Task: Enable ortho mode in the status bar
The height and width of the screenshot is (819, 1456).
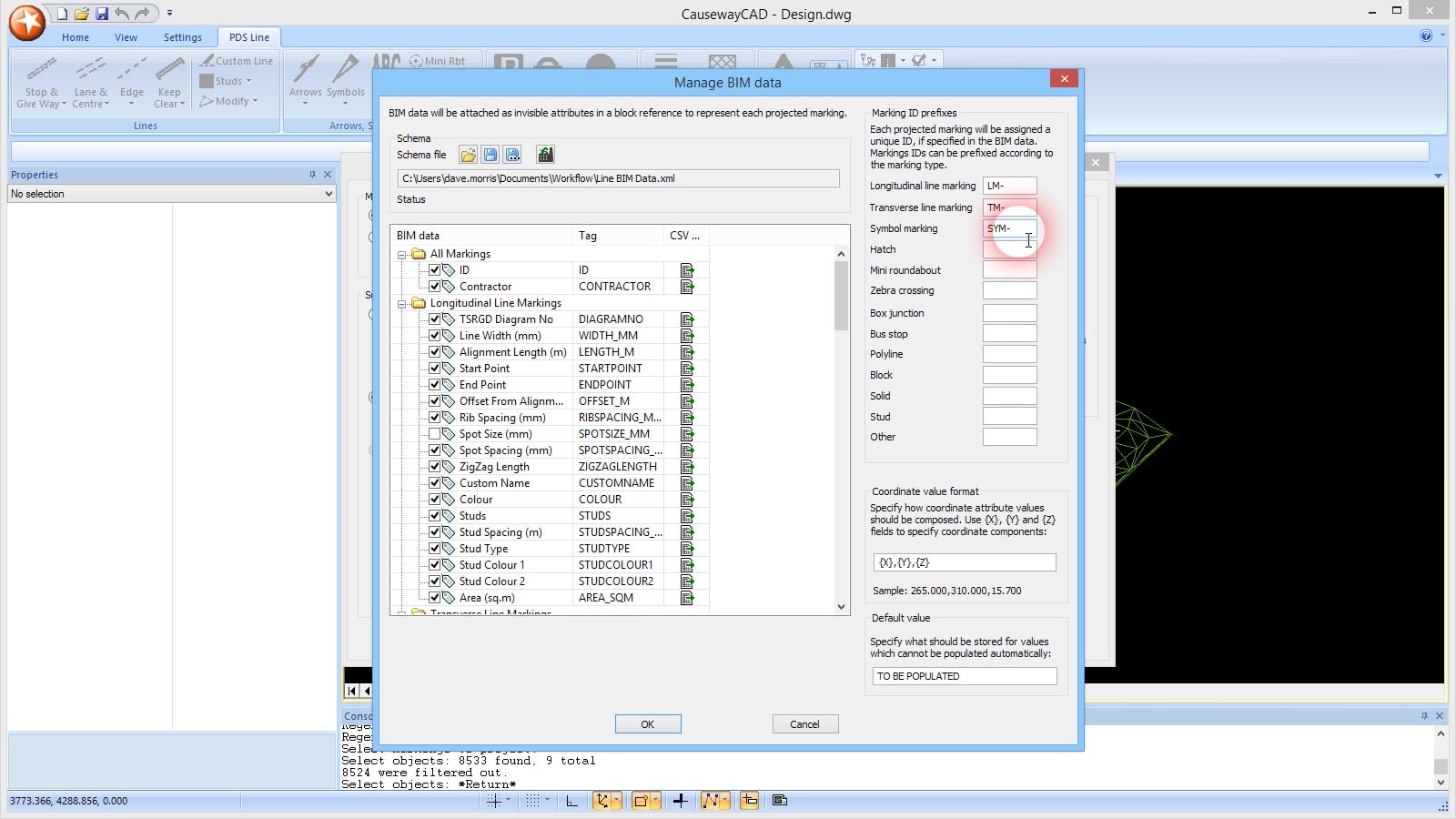Action: coord(571,801)
